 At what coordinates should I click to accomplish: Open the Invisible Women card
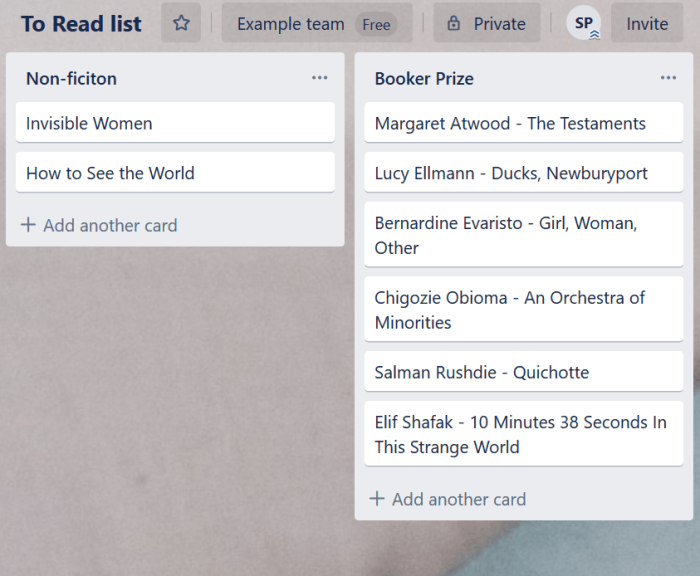[175, 122]
